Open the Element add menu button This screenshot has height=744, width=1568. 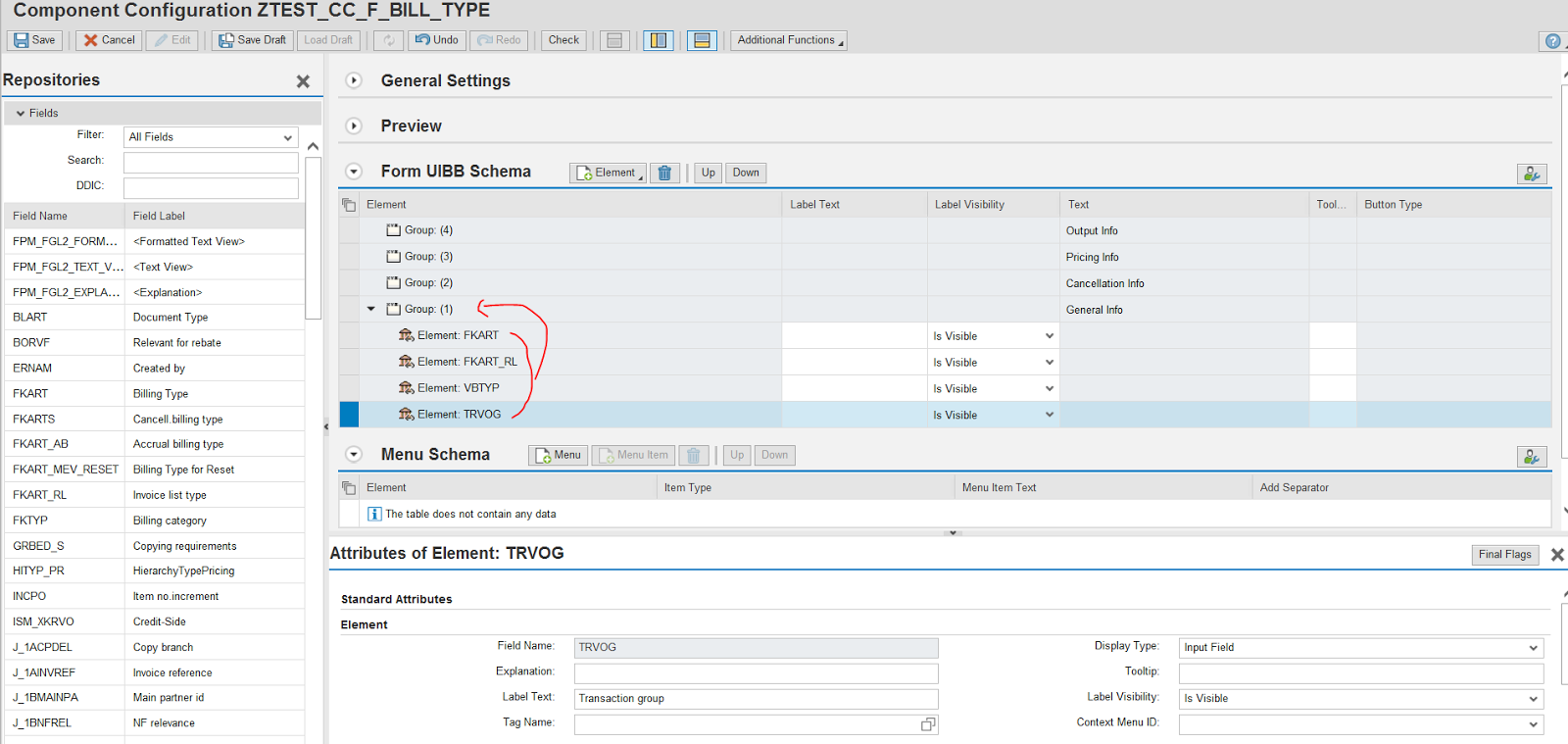(x=608, y=173)
